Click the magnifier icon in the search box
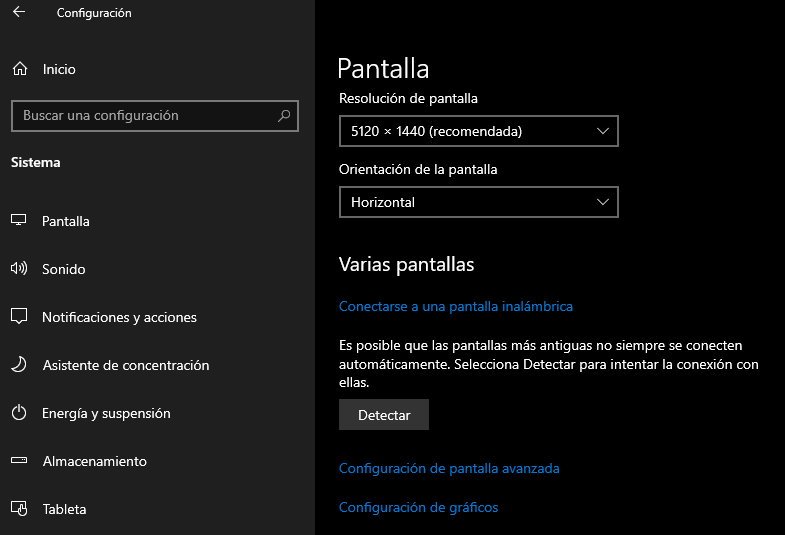The height and width of the screenshot is (535, 785). [x=284, y=116]
